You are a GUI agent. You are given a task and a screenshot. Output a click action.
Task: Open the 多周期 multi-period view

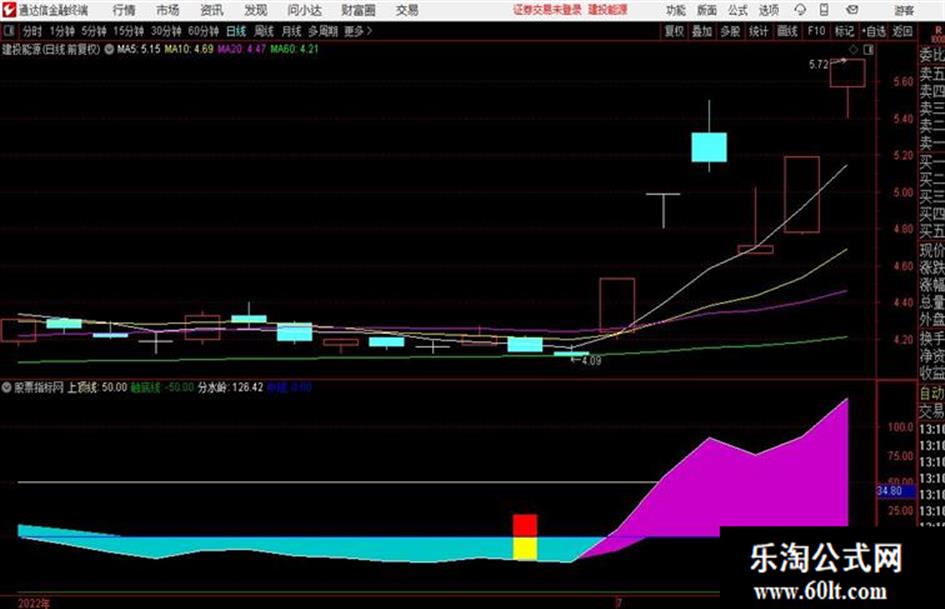(323, 31)
